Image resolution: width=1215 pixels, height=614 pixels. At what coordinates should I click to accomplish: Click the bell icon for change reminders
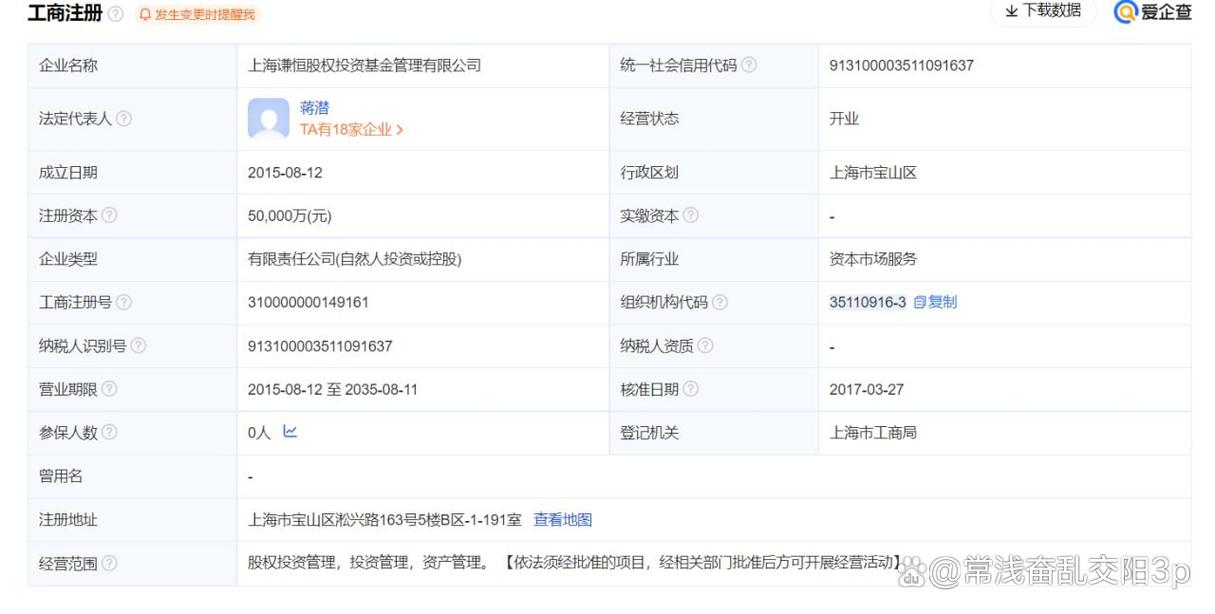[143, 15]
